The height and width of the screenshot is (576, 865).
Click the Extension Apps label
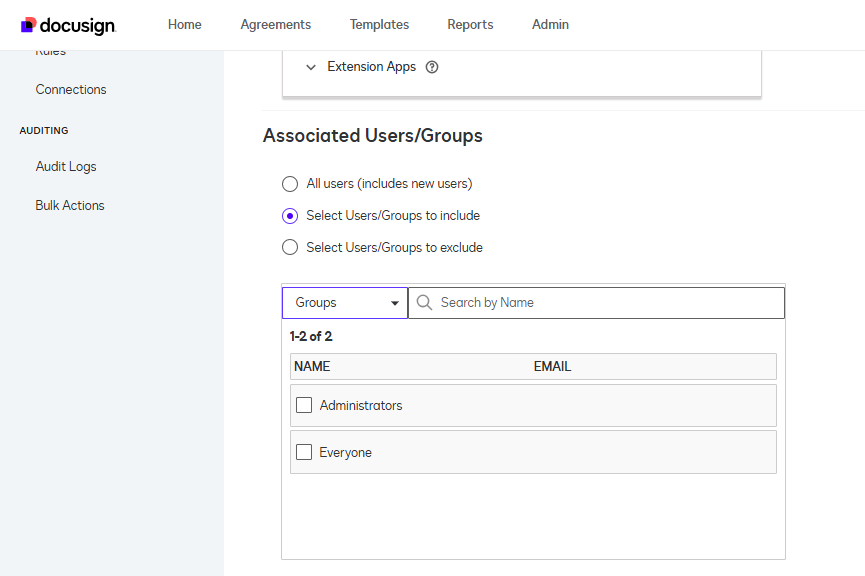(x=372, y=67)
